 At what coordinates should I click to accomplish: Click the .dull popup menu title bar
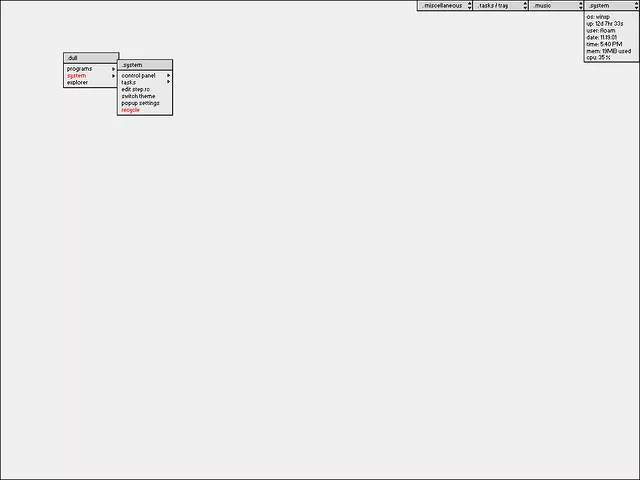click(x=90, y=58)
